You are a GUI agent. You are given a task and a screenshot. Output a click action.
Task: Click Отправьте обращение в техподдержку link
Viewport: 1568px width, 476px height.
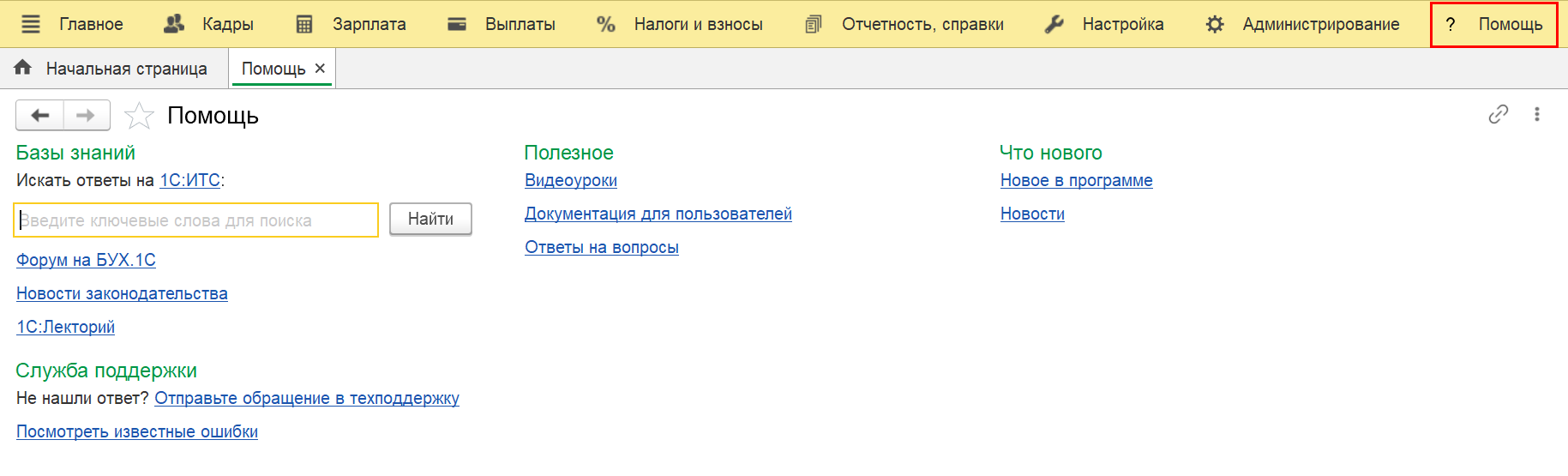pyautogui.click(x=307, y=398)
